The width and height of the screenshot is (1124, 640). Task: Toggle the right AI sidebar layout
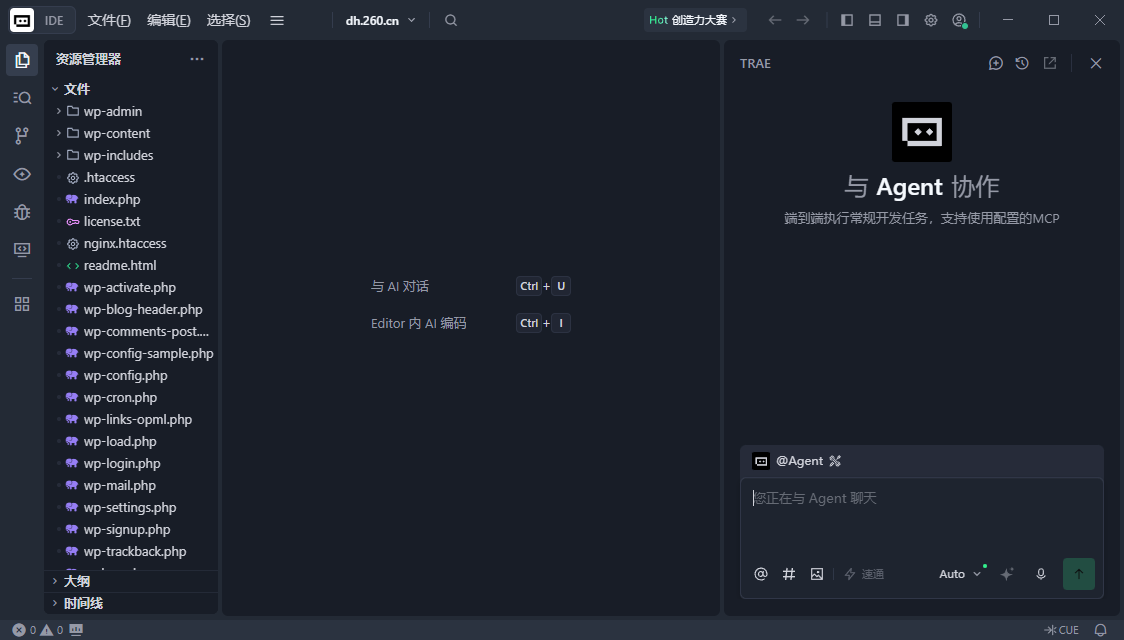(902, 20)
